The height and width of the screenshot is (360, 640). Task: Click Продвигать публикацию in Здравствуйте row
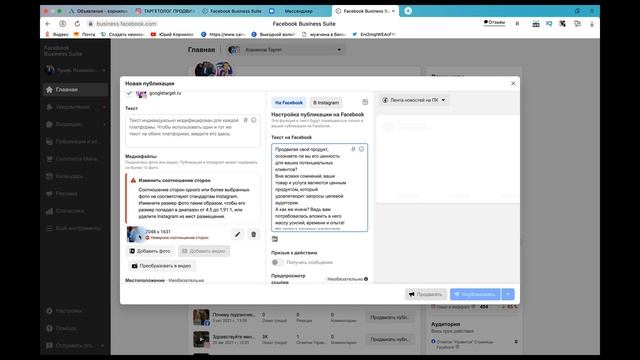click(x=389, y=339)
